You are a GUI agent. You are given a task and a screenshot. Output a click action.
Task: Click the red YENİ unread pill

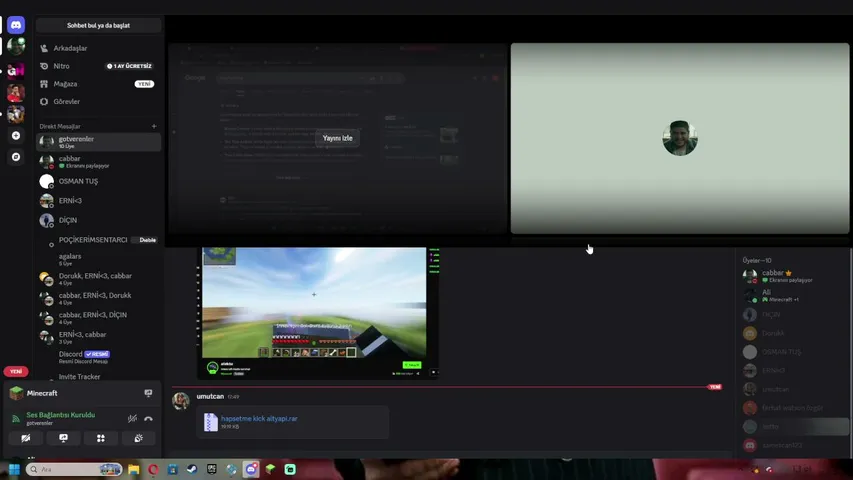point(16,371)
